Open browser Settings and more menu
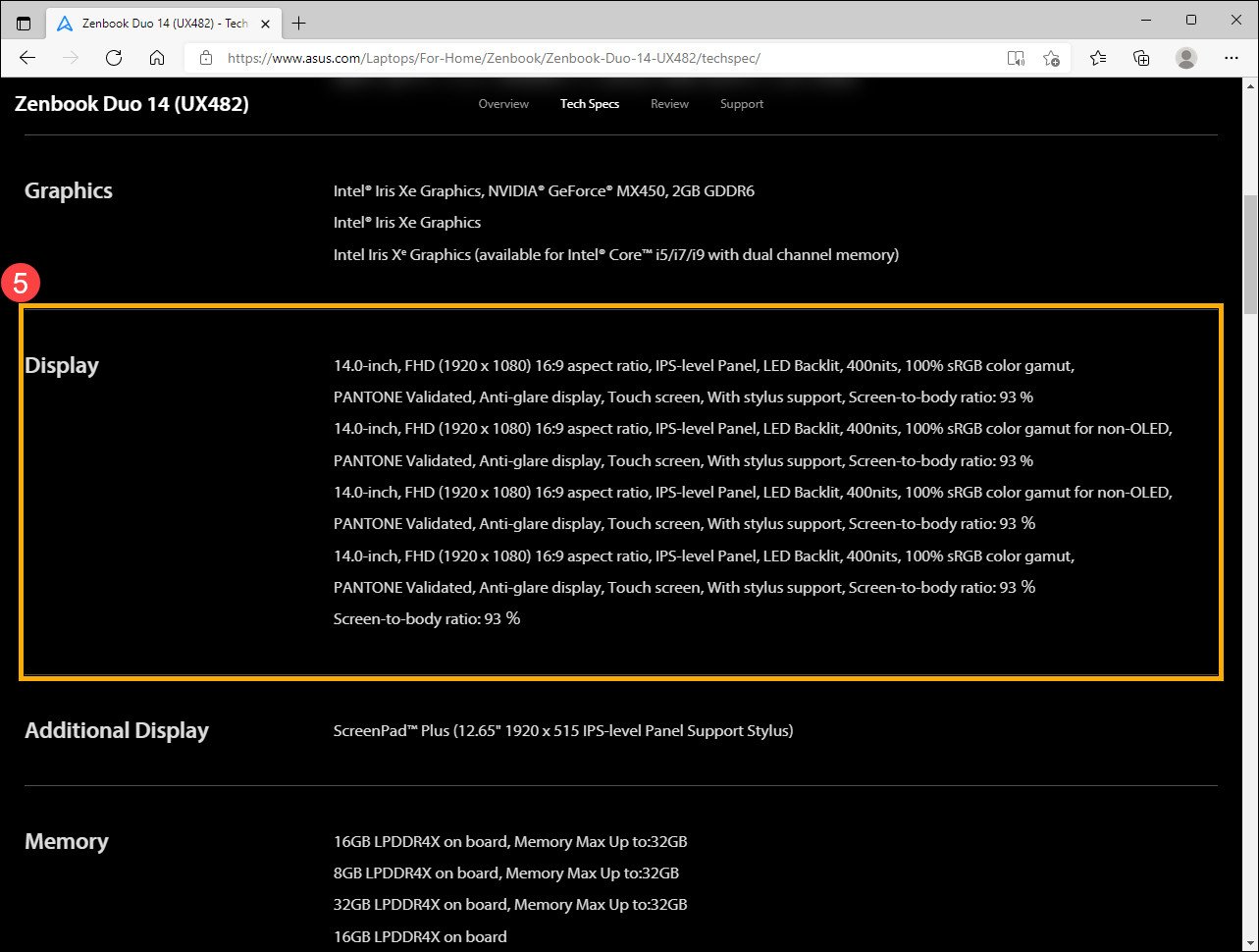 1232,58
